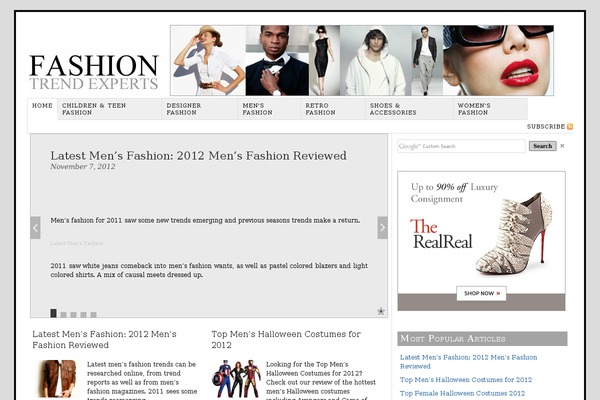Go to previous slide with left arrow
The height and width of the screenshot is (400, 600).
pyautogui.click(x=35, y=228)
